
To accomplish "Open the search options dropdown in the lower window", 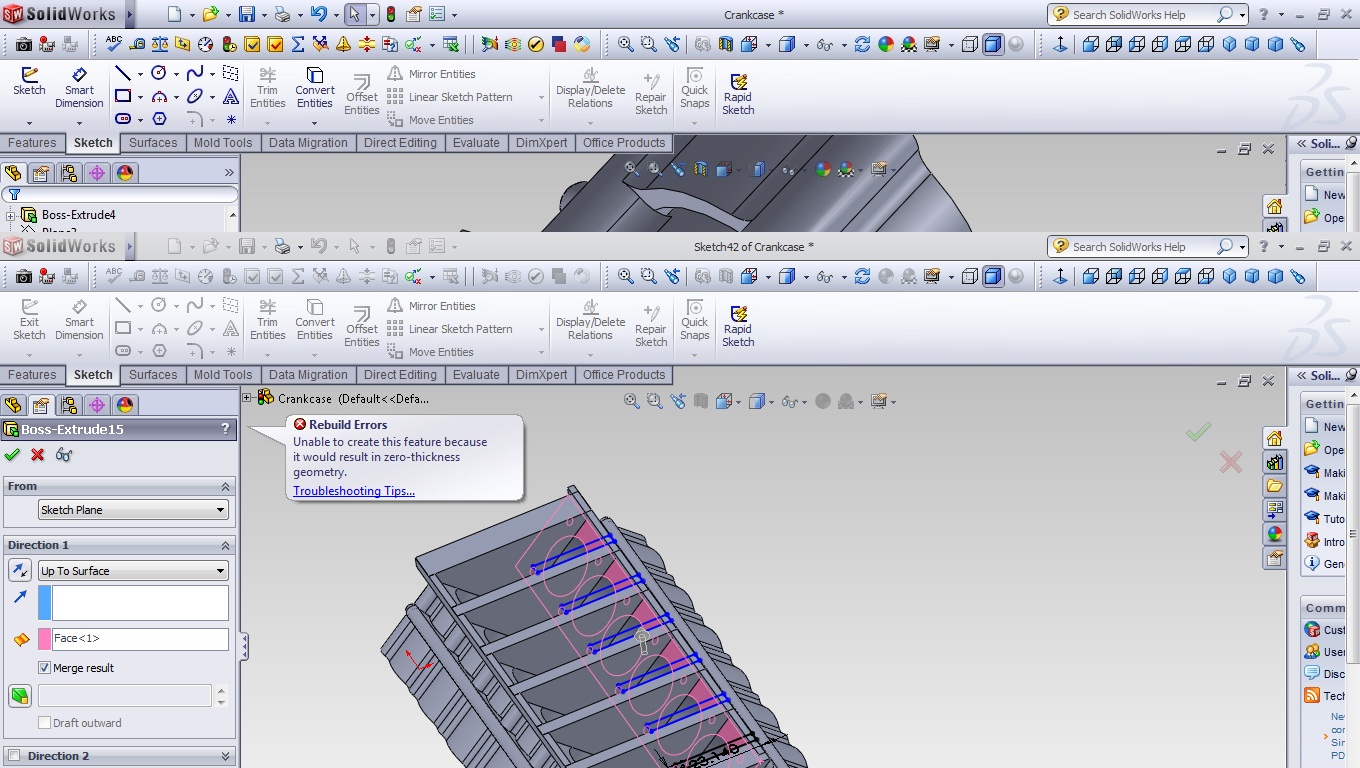I will (x=1243, y=247).
